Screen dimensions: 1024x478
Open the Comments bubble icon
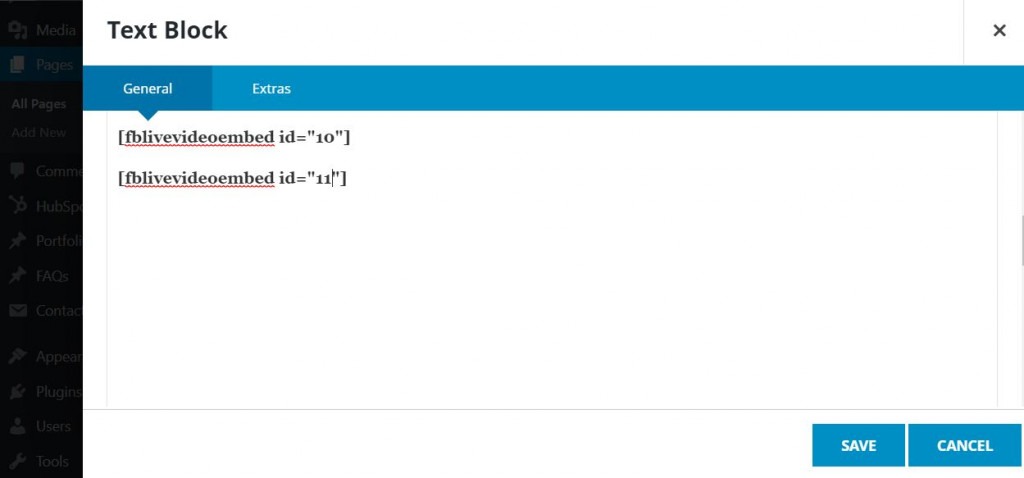point(18,171)
